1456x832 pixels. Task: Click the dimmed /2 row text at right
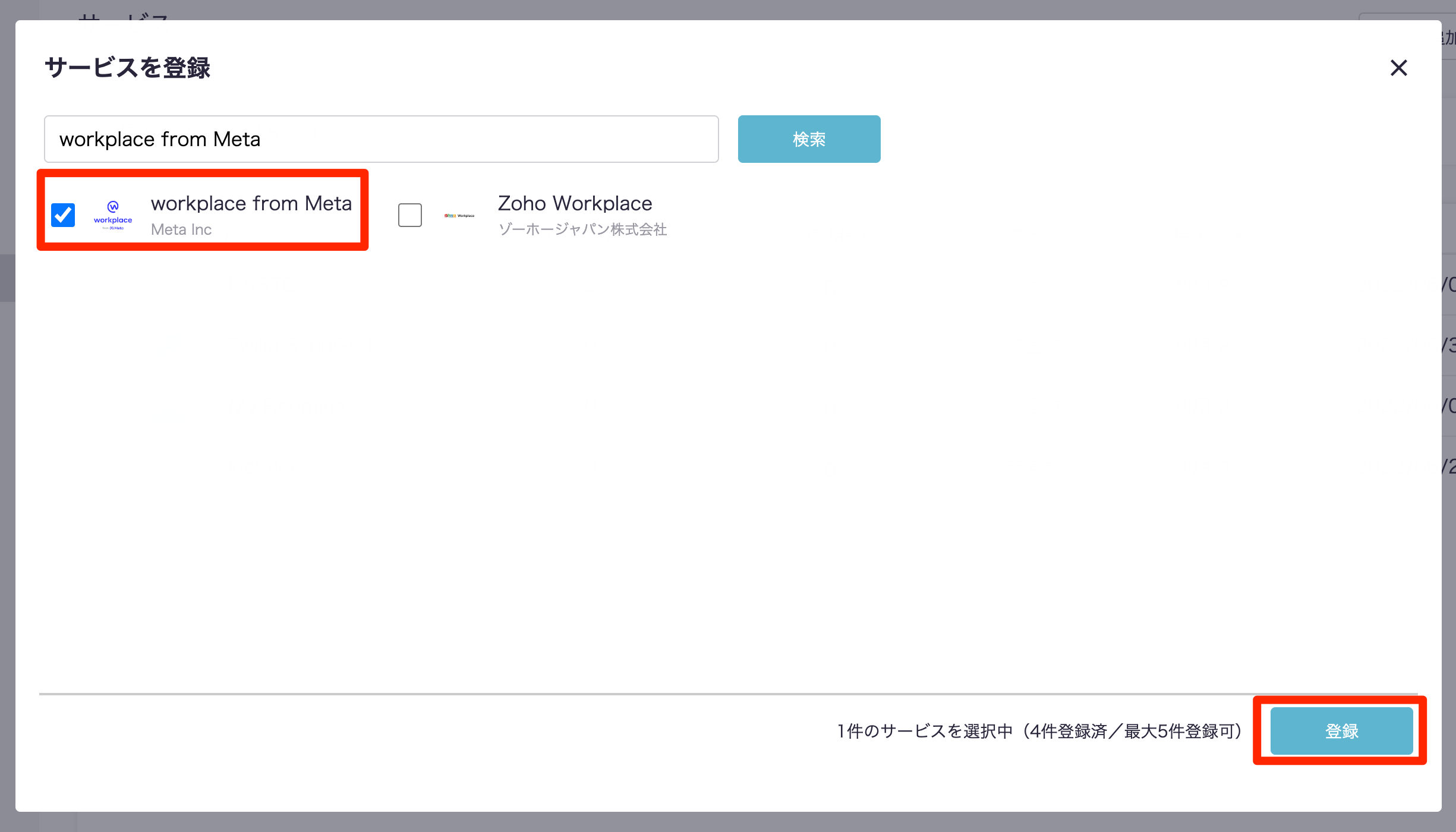coord(1449,467)
